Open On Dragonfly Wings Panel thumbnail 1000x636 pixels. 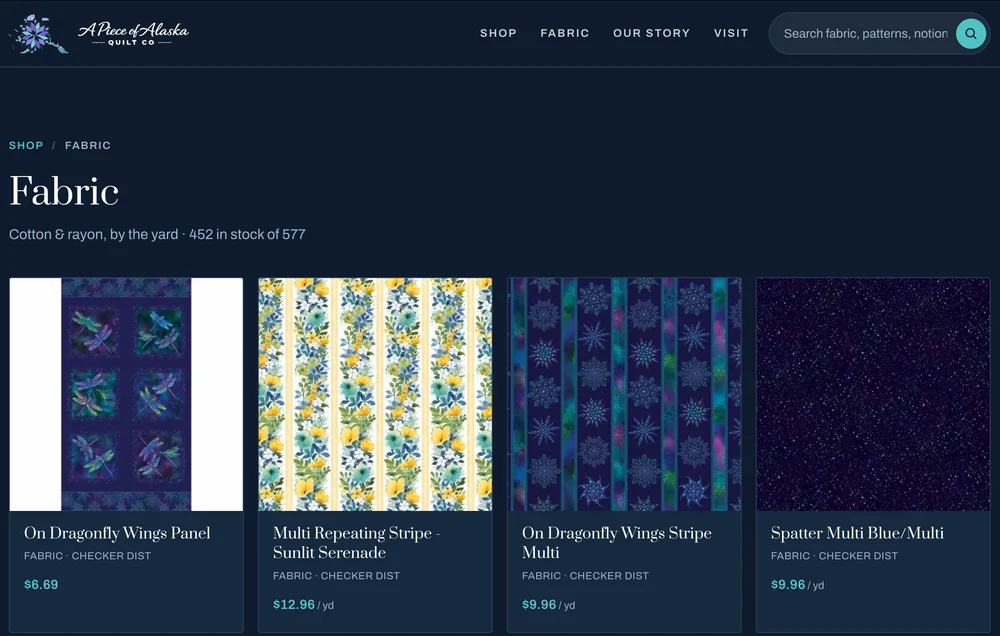pos(126,394)
